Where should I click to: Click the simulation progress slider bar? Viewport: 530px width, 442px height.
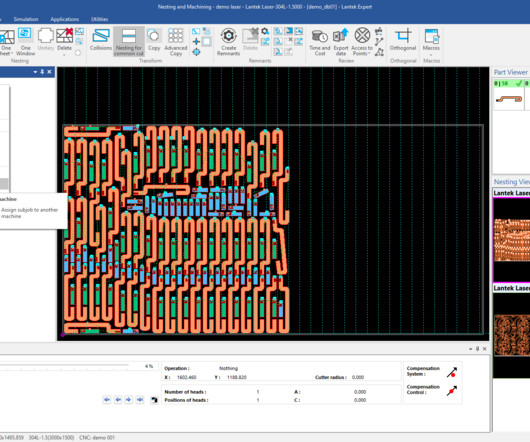pyautogui.click(x=64, y=365)
